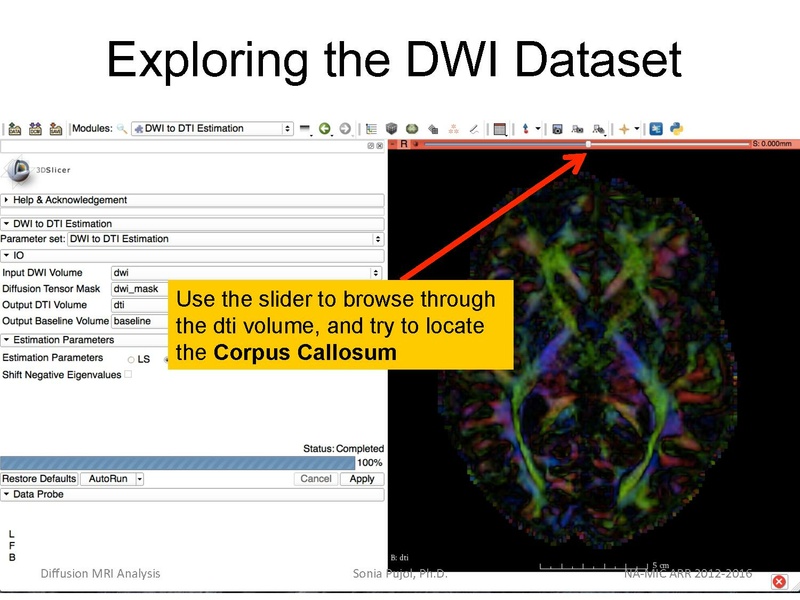
Task: Open the AutoRun dropdown arrow
Action: 140,479
